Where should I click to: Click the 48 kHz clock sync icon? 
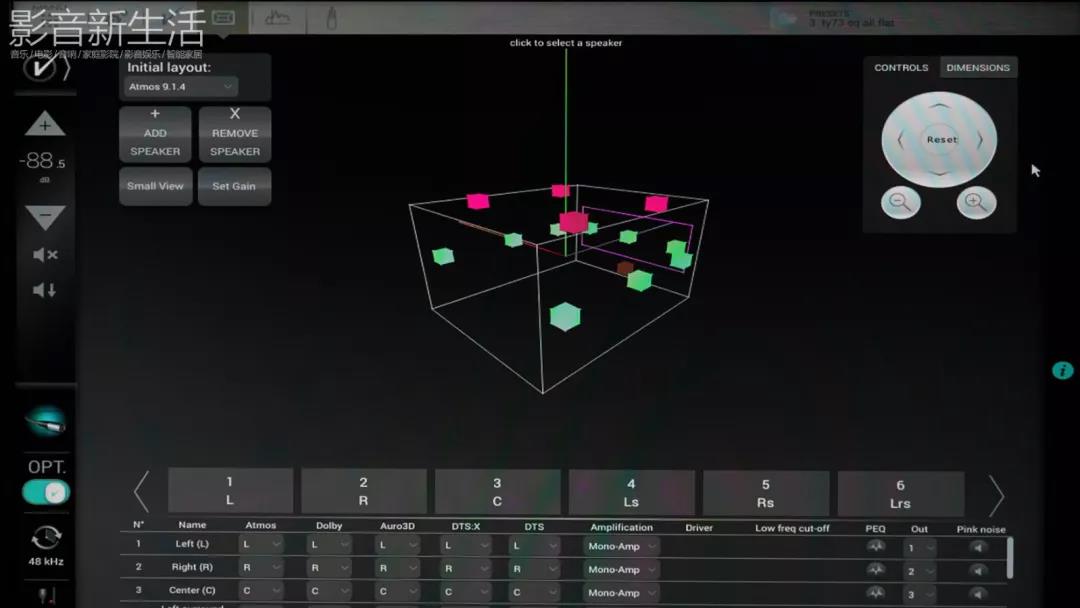pyautogui.click(x=45, y=538)
